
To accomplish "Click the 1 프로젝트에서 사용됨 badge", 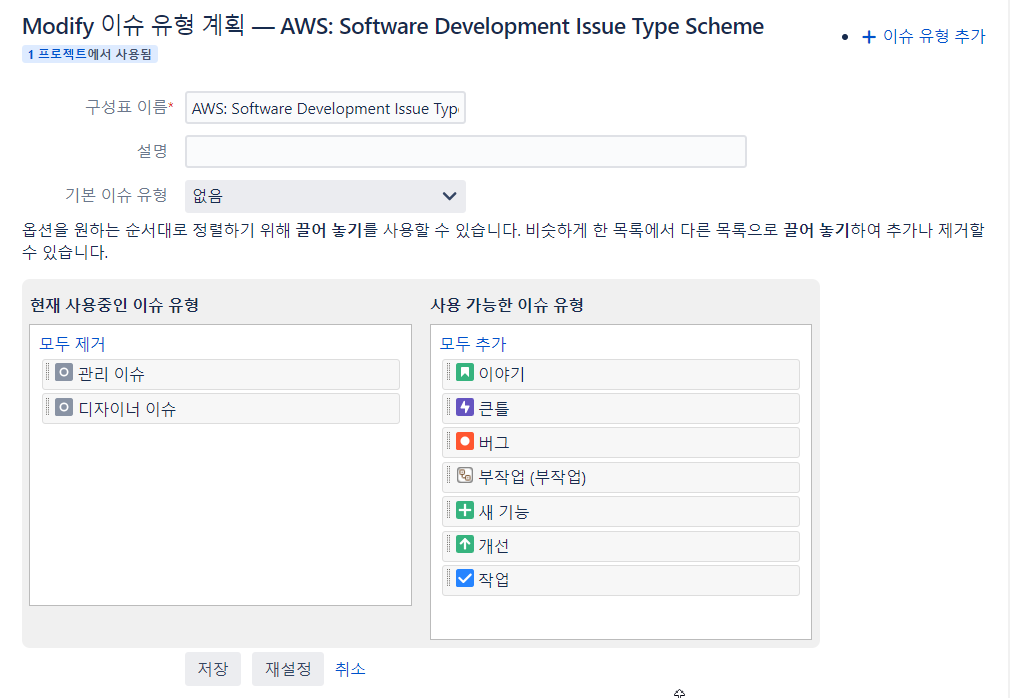I will (x=90, y=54).
